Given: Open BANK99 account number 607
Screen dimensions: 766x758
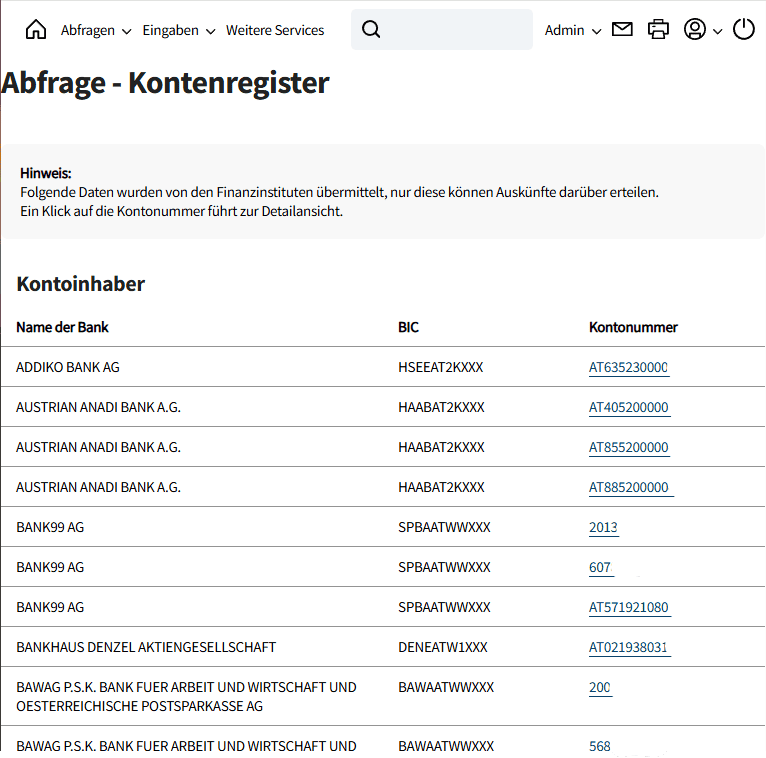Looking at the screenshot, I should (x=600, y=568).
